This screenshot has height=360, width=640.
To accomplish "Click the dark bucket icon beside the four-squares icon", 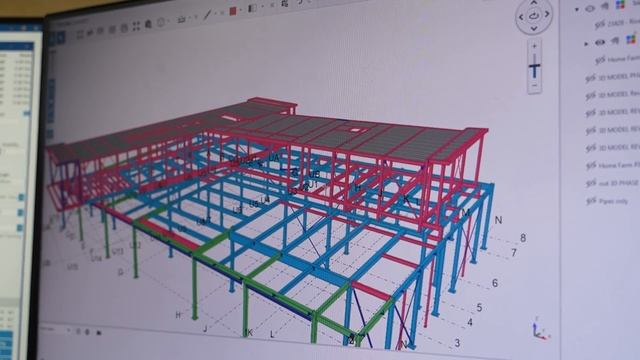I will tap(148, 24).
